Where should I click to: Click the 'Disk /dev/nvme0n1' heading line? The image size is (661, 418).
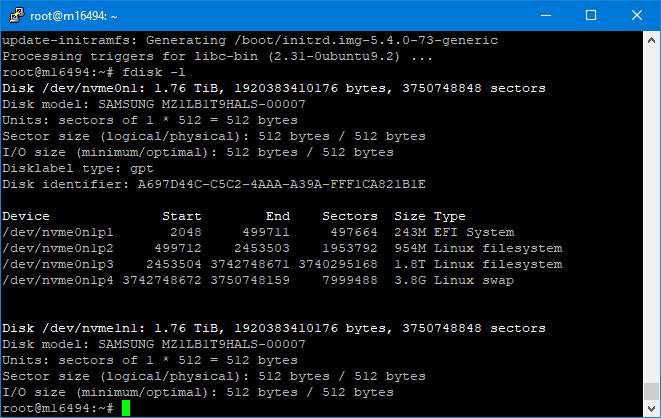point(274,88)
